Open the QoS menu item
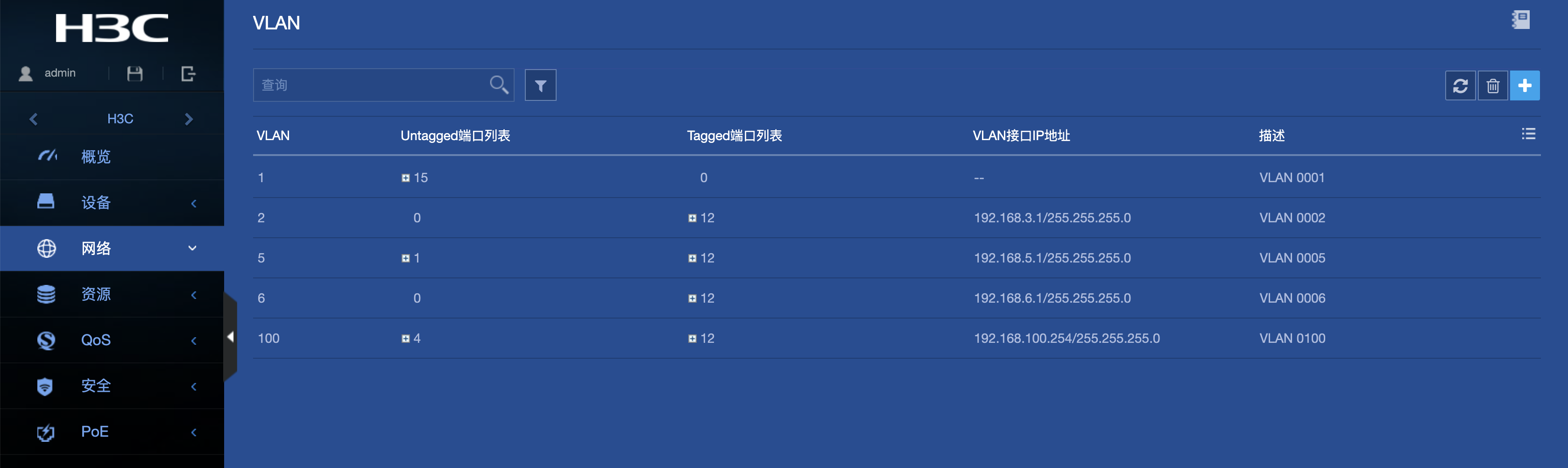Screen dimensions: 1568x468 pyautogui.click(x=112, y=340)
